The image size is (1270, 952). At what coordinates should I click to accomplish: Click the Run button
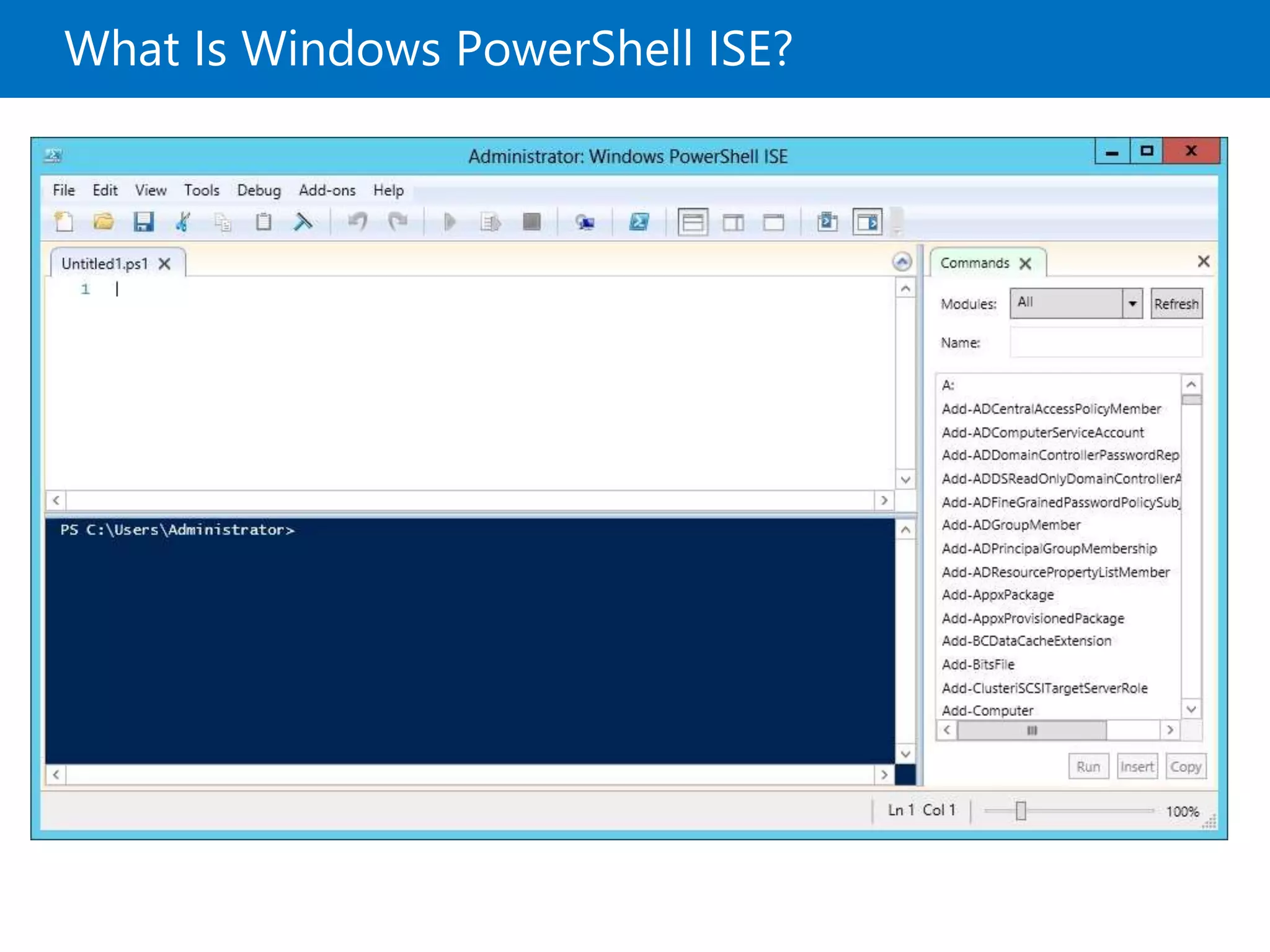pyautogui.click(x=1088, y=767)
